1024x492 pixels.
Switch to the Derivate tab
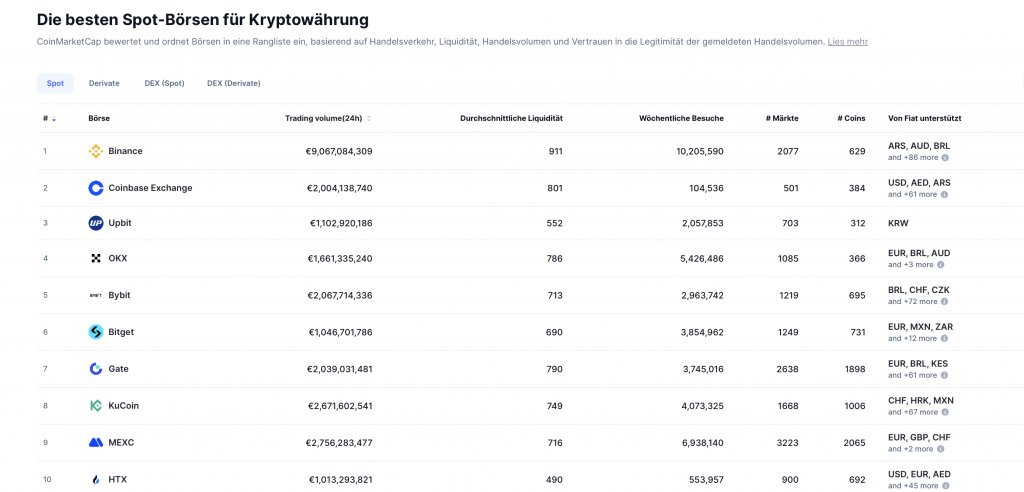104,83
